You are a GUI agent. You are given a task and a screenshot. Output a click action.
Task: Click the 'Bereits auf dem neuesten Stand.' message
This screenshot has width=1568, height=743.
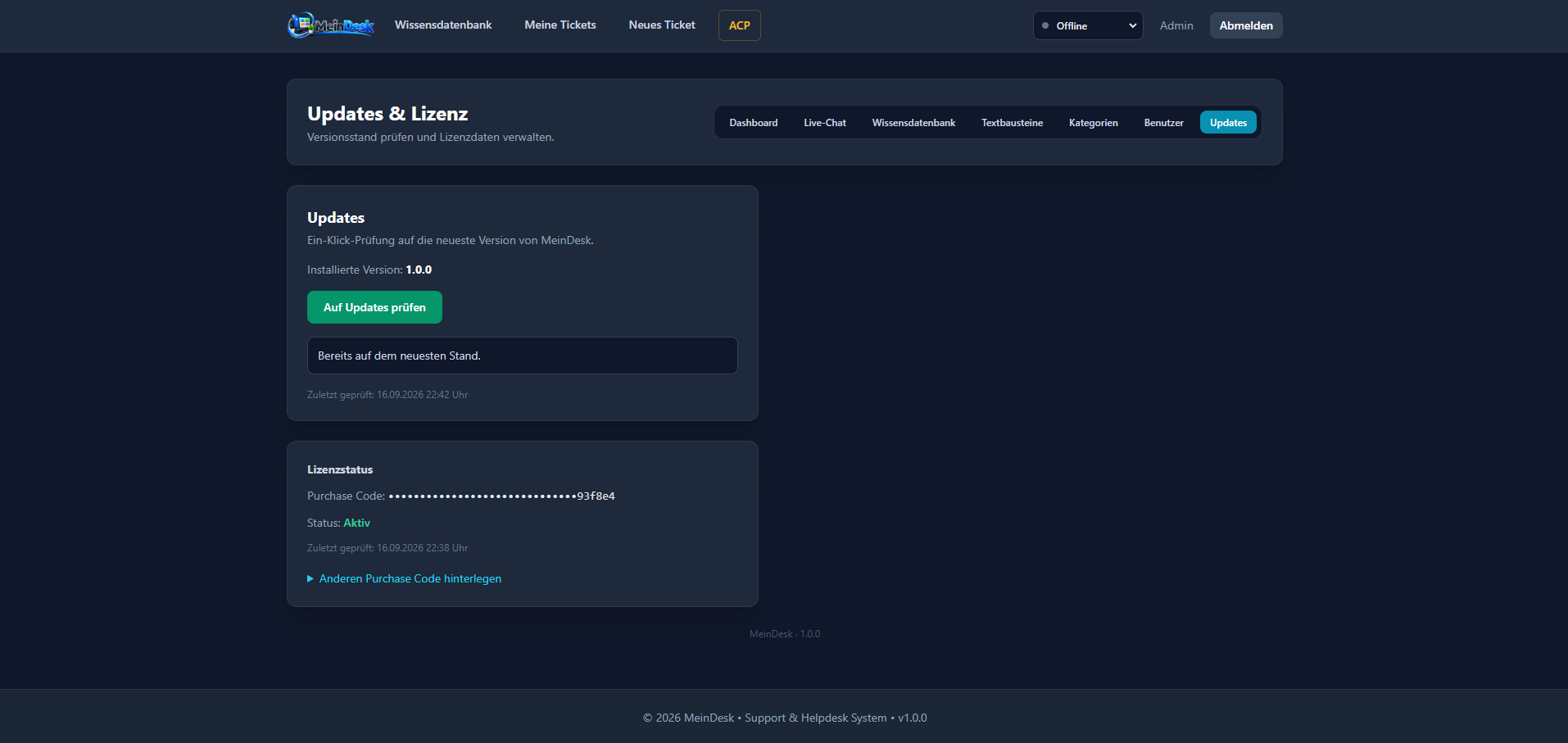523,356
